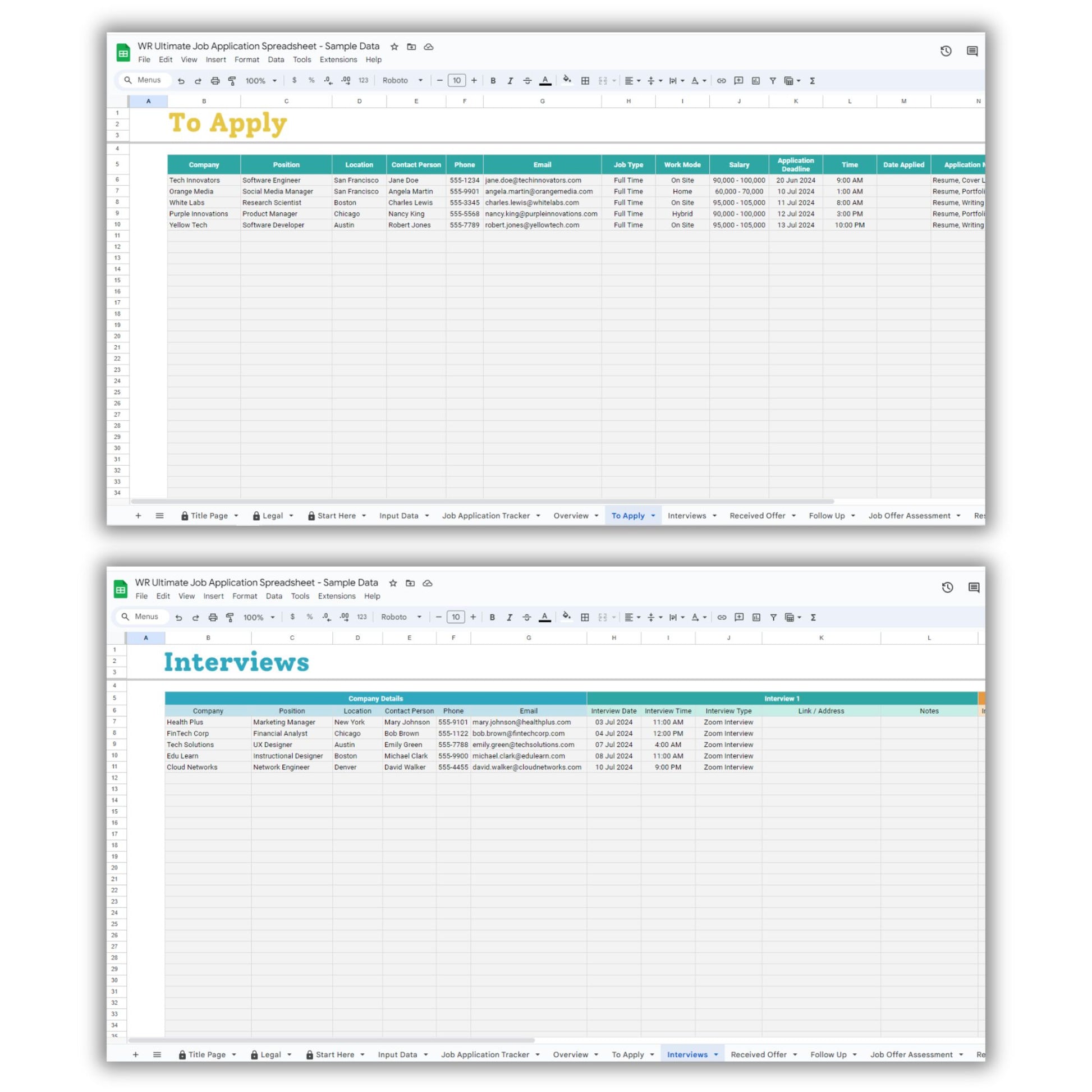Click paint format roller in To Apply window
Viewport: 1092px width, 1092px height.
232,81
